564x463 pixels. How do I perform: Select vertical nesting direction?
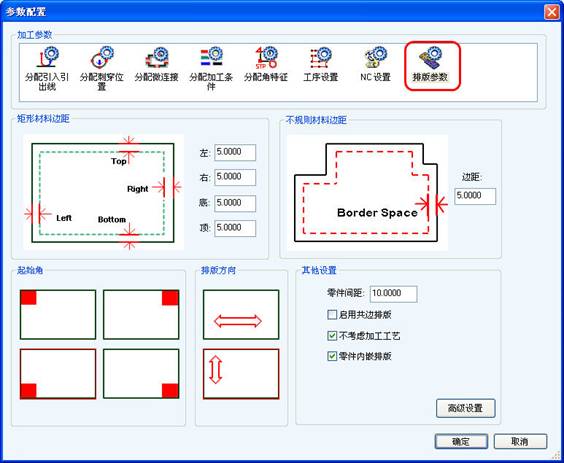(241, 374)
